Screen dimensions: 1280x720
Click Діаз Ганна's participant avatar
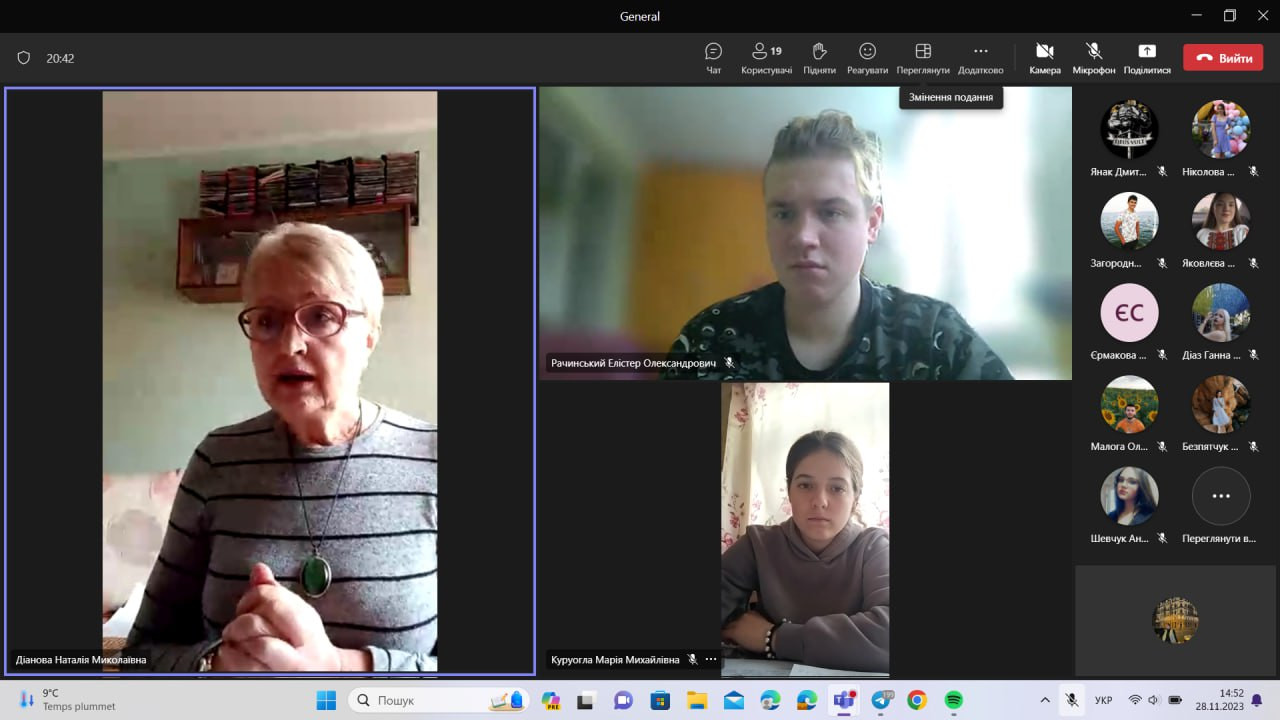pos(1221,313)
